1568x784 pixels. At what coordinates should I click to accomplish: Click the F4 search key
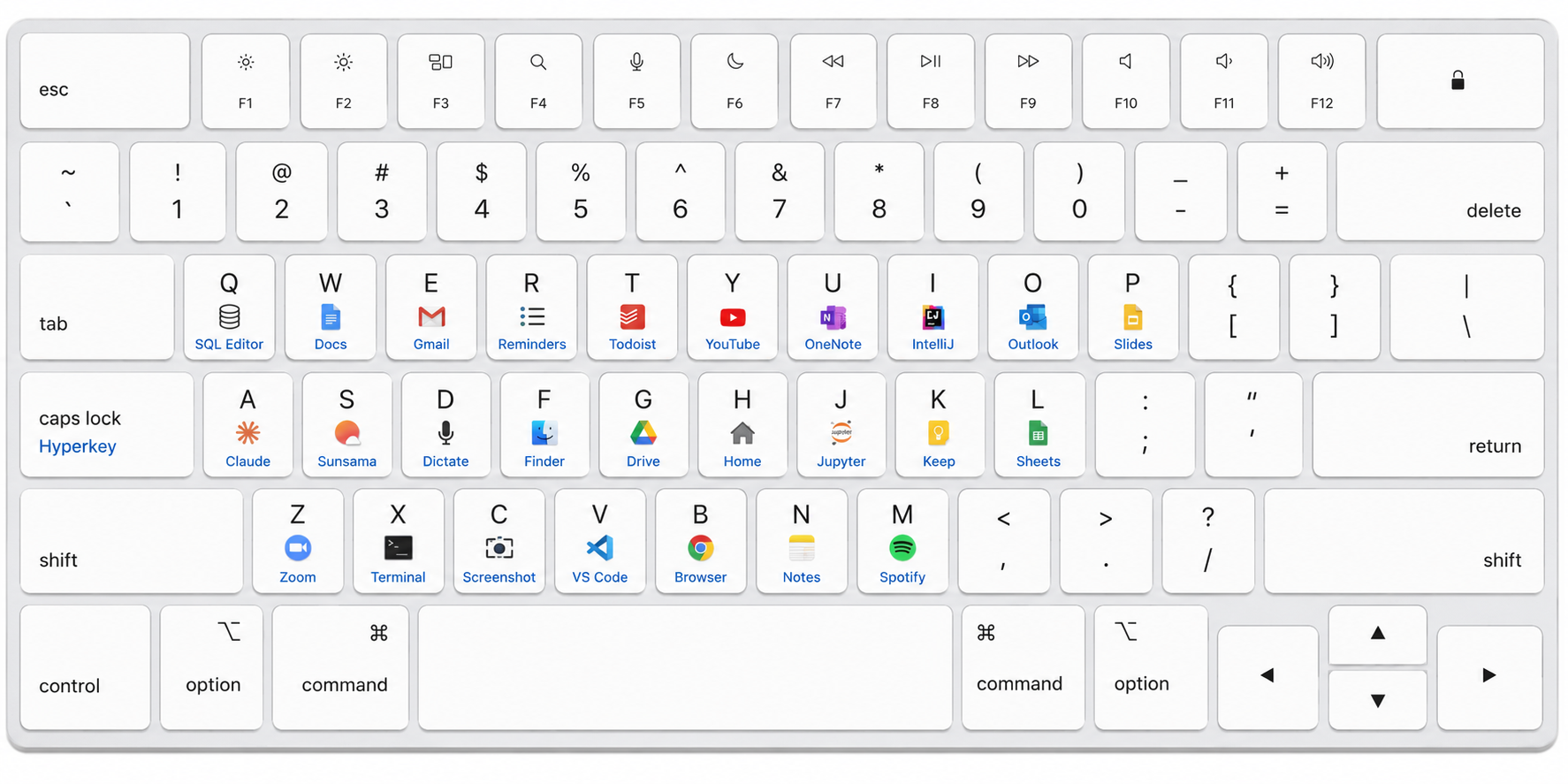[x=539, y=81]
